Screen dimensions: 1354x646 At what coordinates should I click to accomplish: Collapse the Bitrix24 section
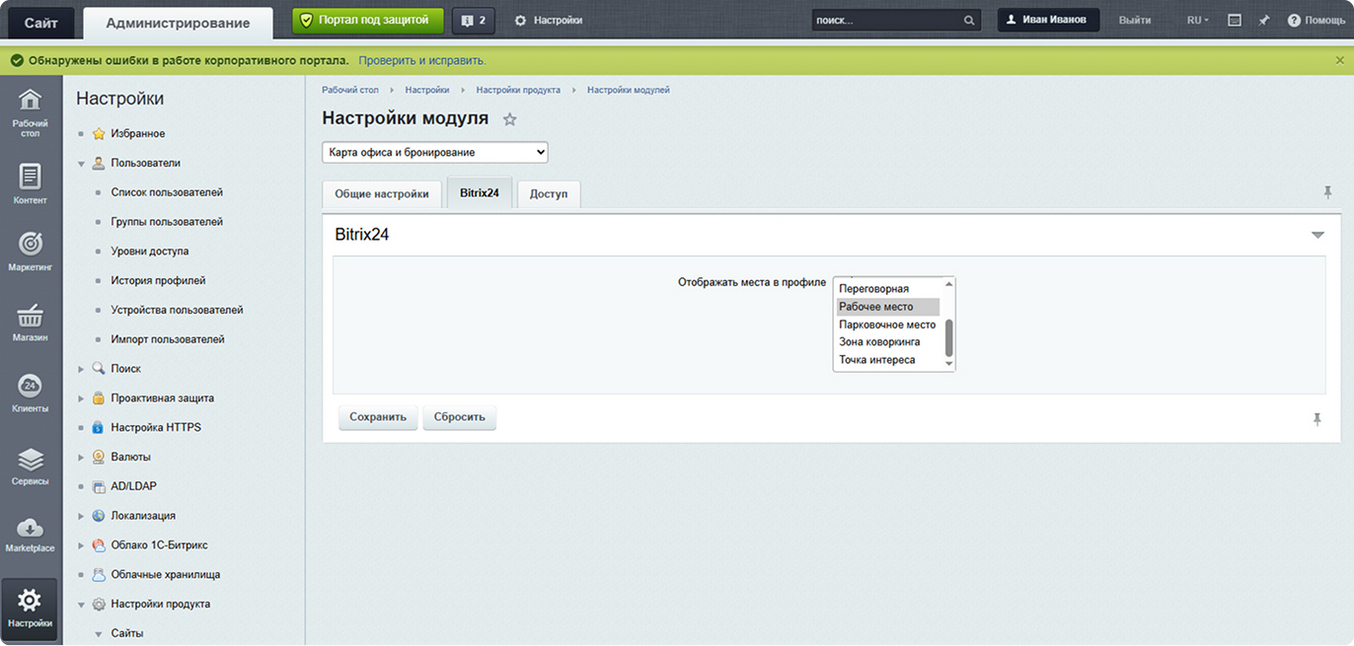pos(1318,235)
